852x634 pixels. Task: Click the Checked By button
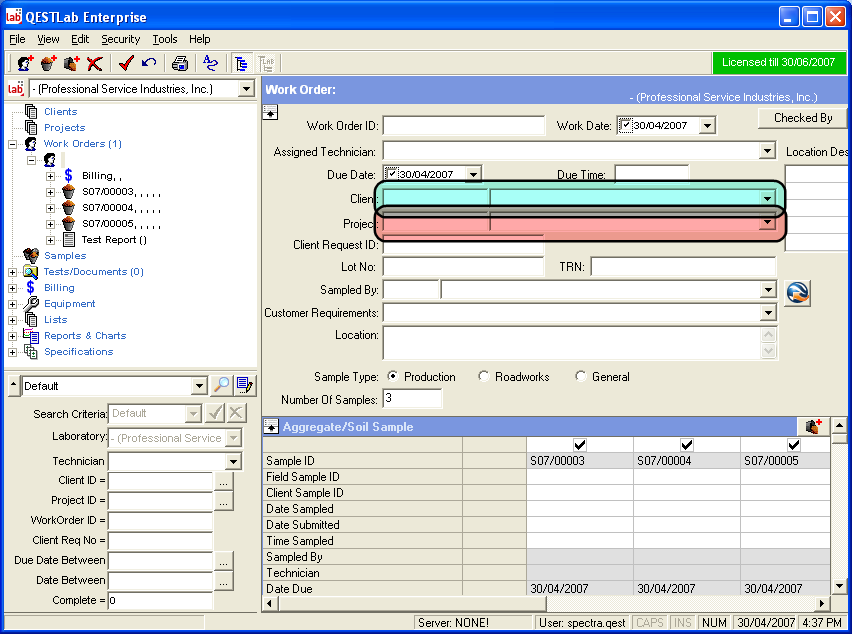(x=802, y=118)
